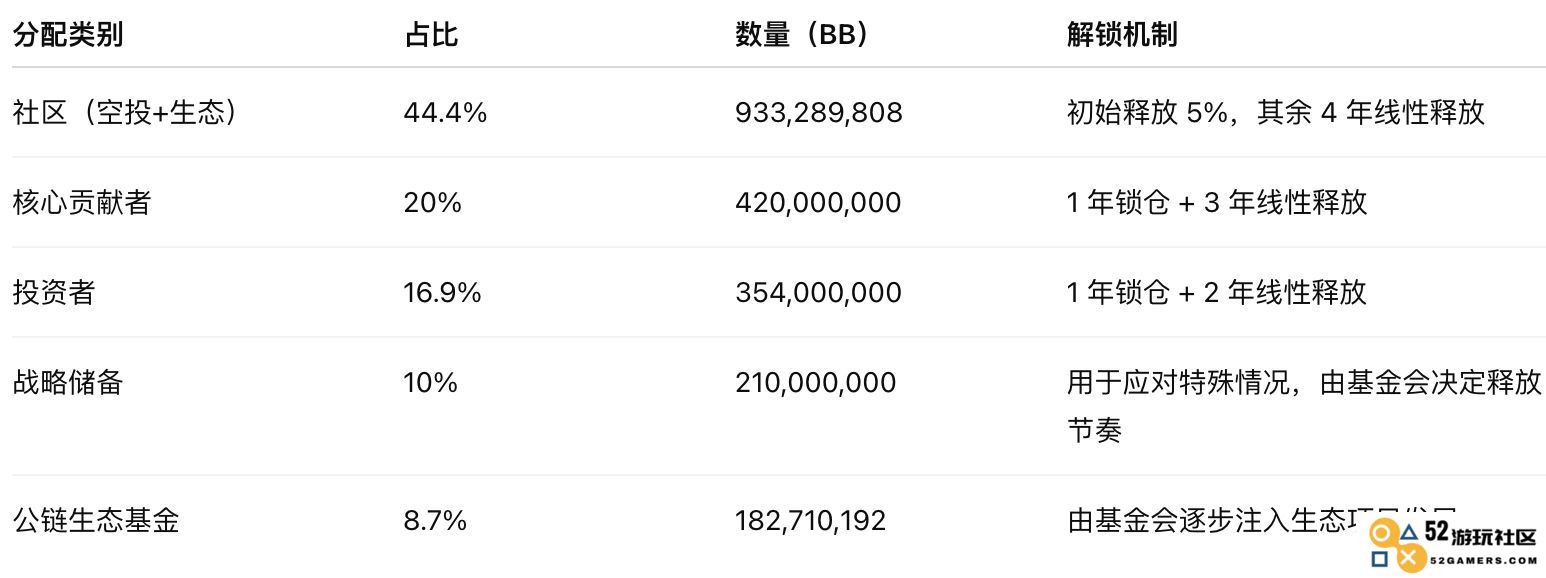Select the 战略储备 row label

[x=68, y=382]
